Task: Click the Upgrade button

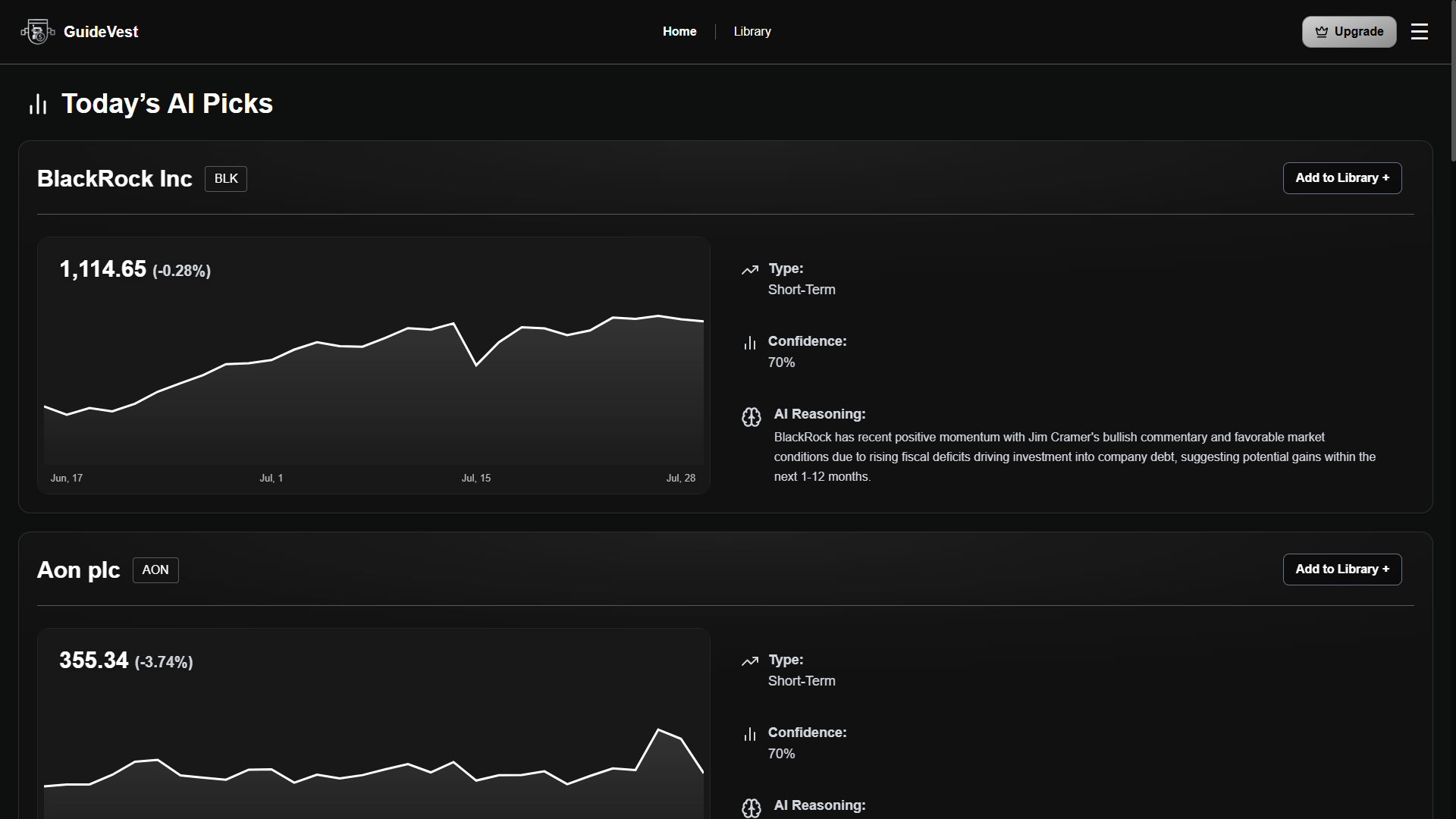Action: [x=1349, y=32]
